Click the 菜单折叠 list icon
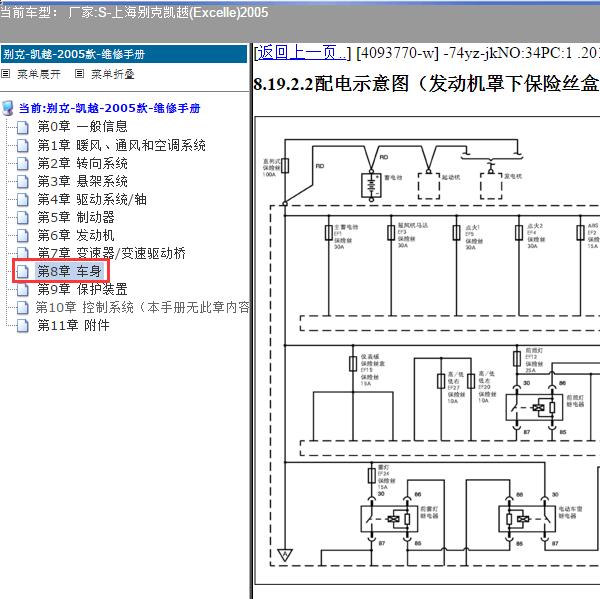 (x=79, y=73)
